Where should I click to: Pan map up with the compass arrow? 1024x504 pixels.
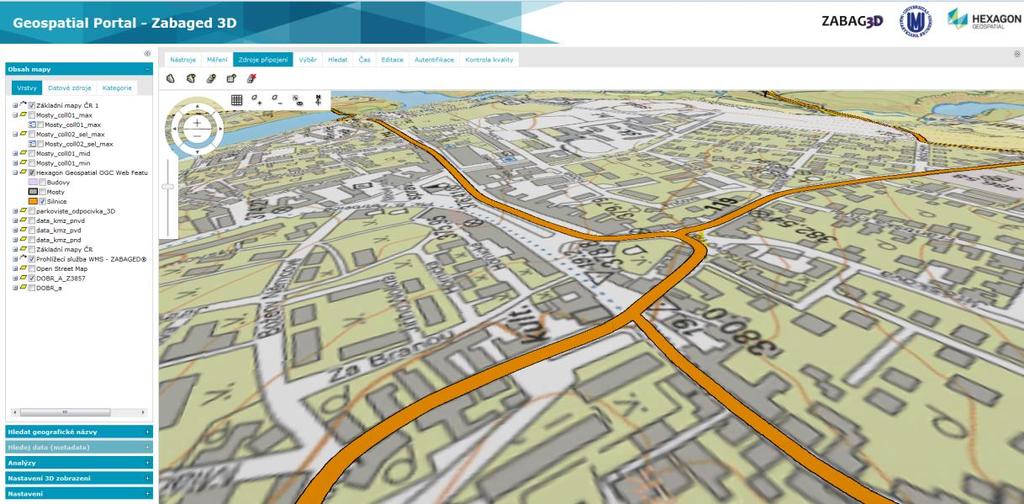pyautogui.click(x=197, y=104)
